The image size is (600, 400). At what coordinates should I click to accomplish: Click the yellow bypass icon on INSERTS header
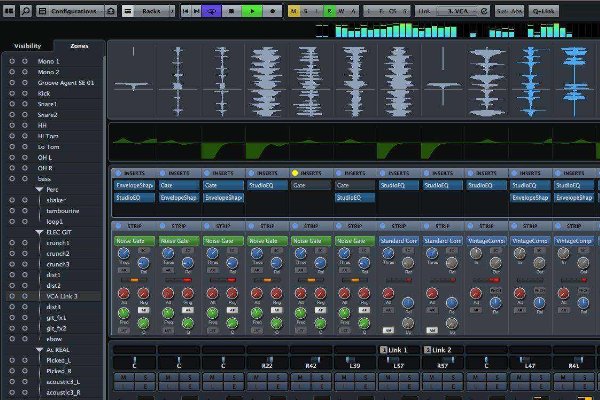[x=295, y=173]
